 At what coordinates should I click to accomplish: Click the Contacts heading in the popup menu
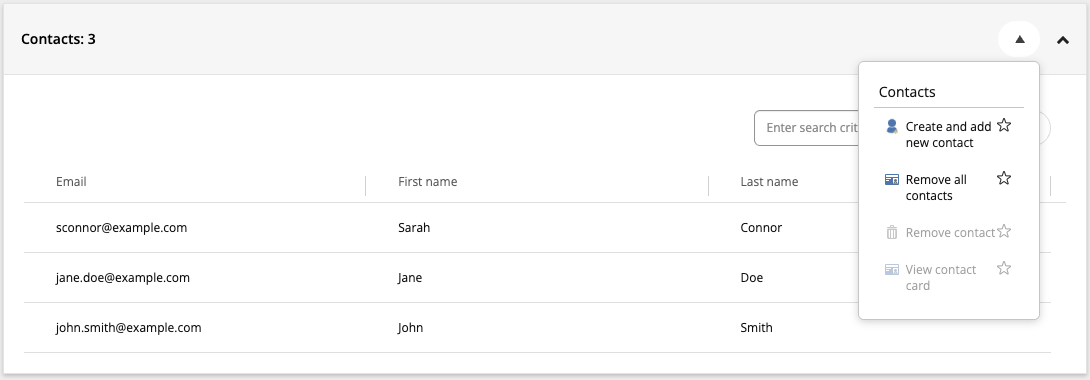pos(907,92)
